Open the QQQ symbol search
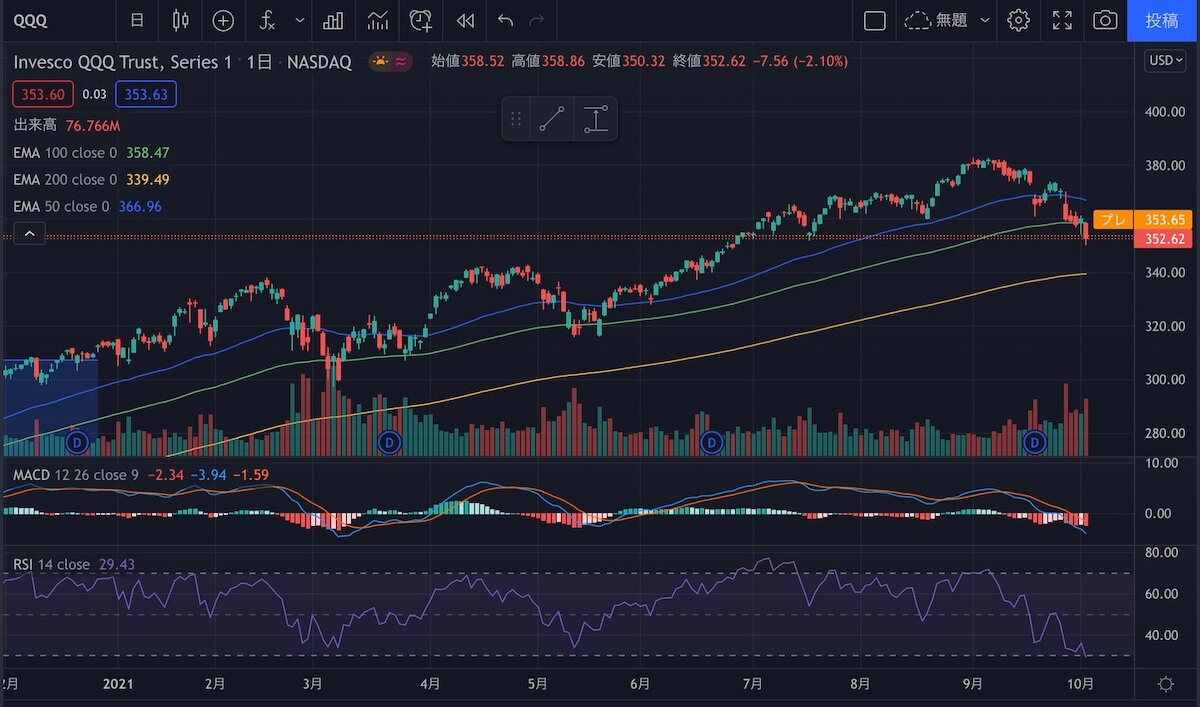The image size is (1200, 707). (x=30, y=20)
